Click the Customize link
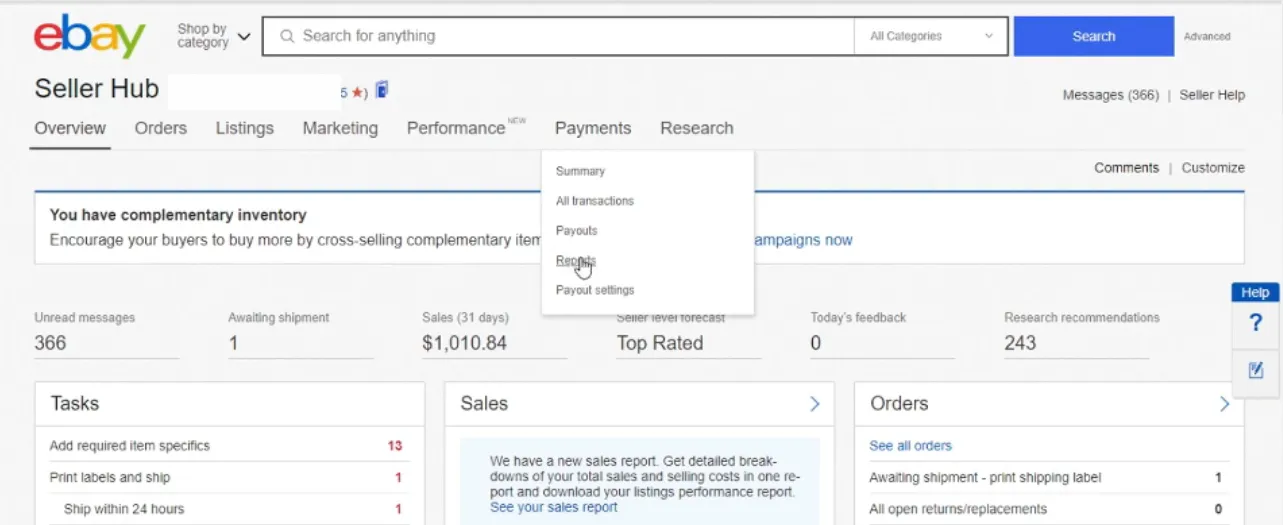The height and width of the screenshot is (525, 1283). [1213, 168]
